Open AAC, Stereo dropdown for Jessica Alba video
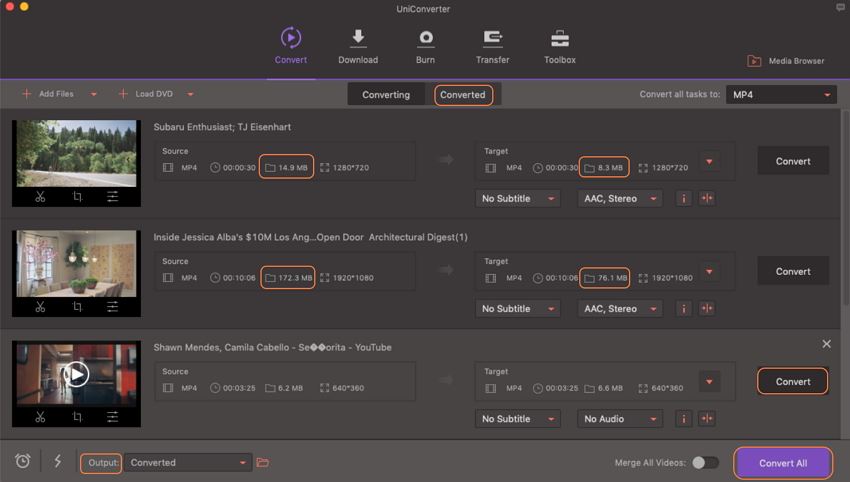This screenshot has height=482, width=850. [x=620, y=308]
